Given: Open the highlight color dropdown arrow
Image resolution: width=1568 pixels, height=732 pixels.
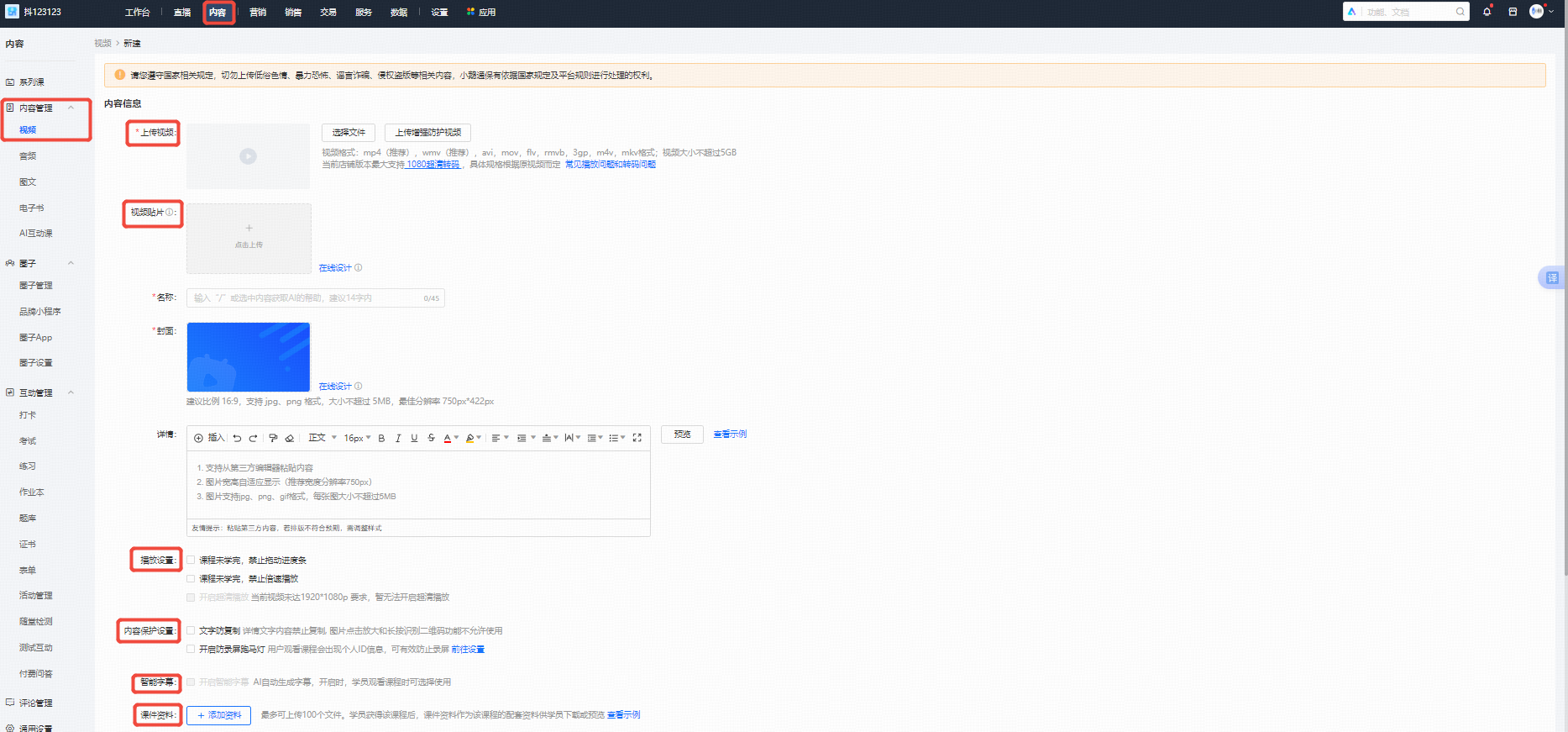Looking at the screenshot, I should click(x=479, y=438).
